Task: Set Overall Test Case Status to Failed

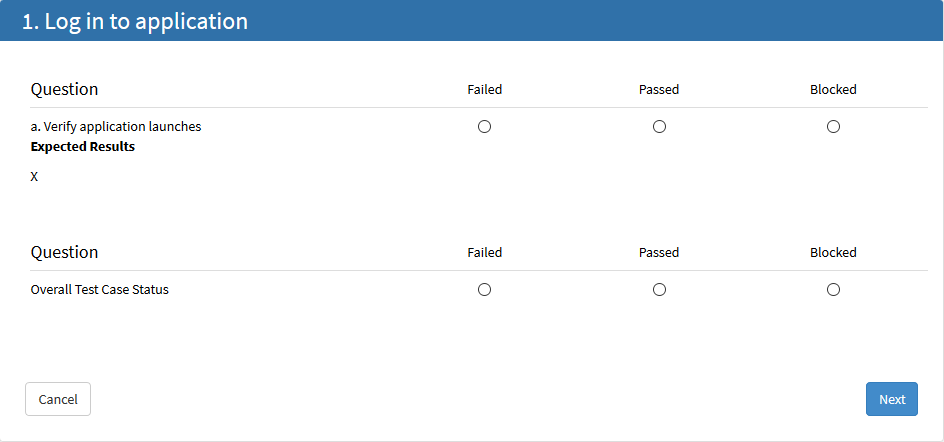Action: coord(485,290)
